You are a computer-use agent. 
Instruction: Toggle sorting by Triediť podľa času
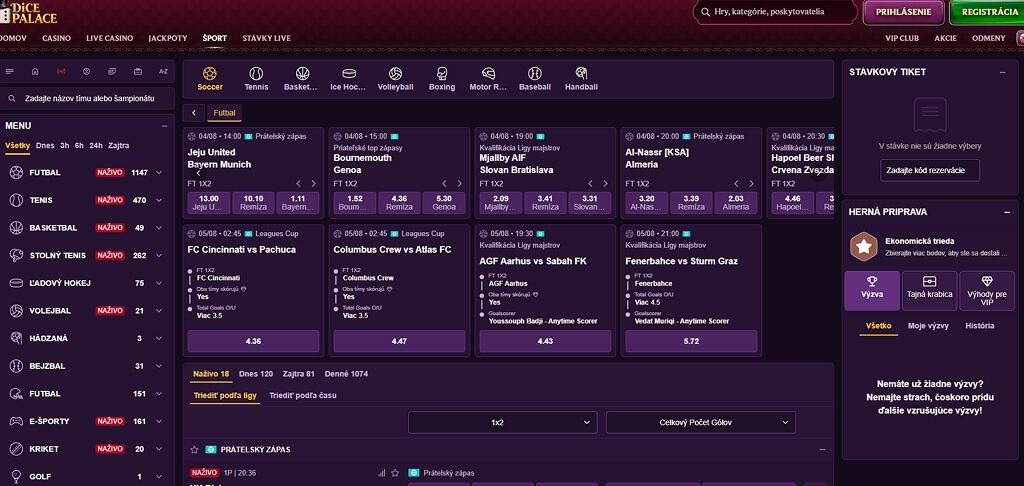(x=303, y=395)
